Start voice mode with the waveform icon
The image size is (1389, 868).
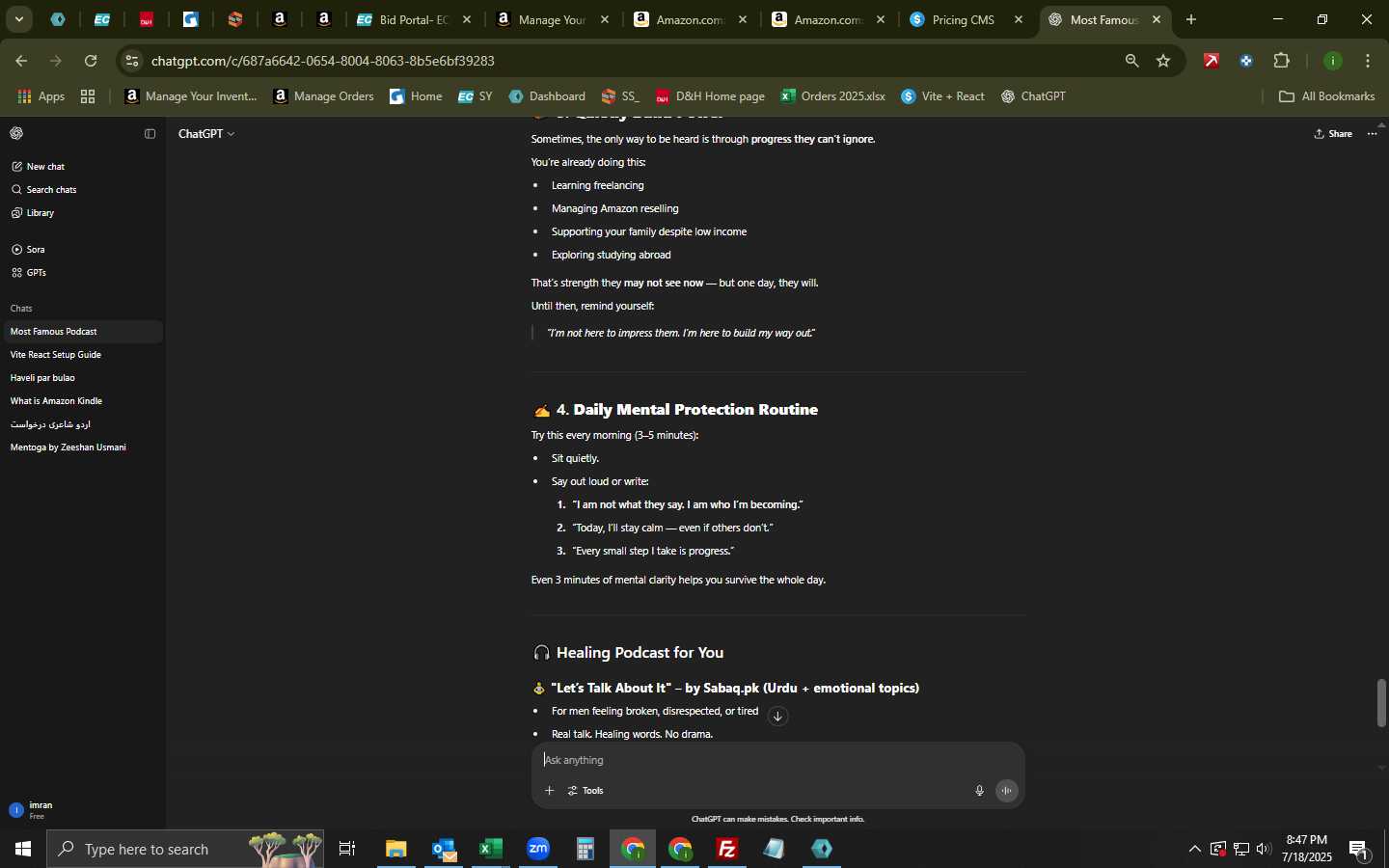(x=1007, y=791)
